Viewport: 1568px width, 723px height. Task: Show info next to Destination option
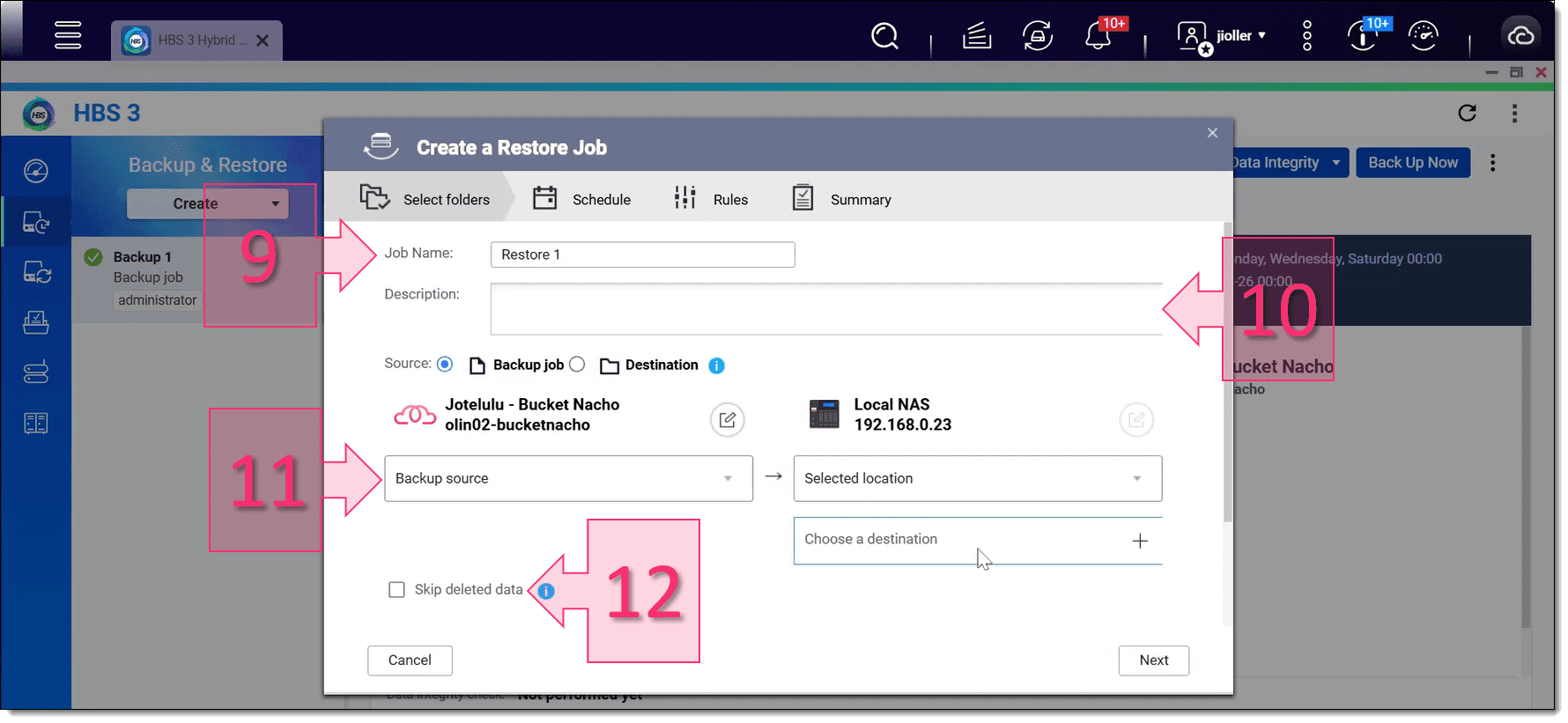point(716,365)
